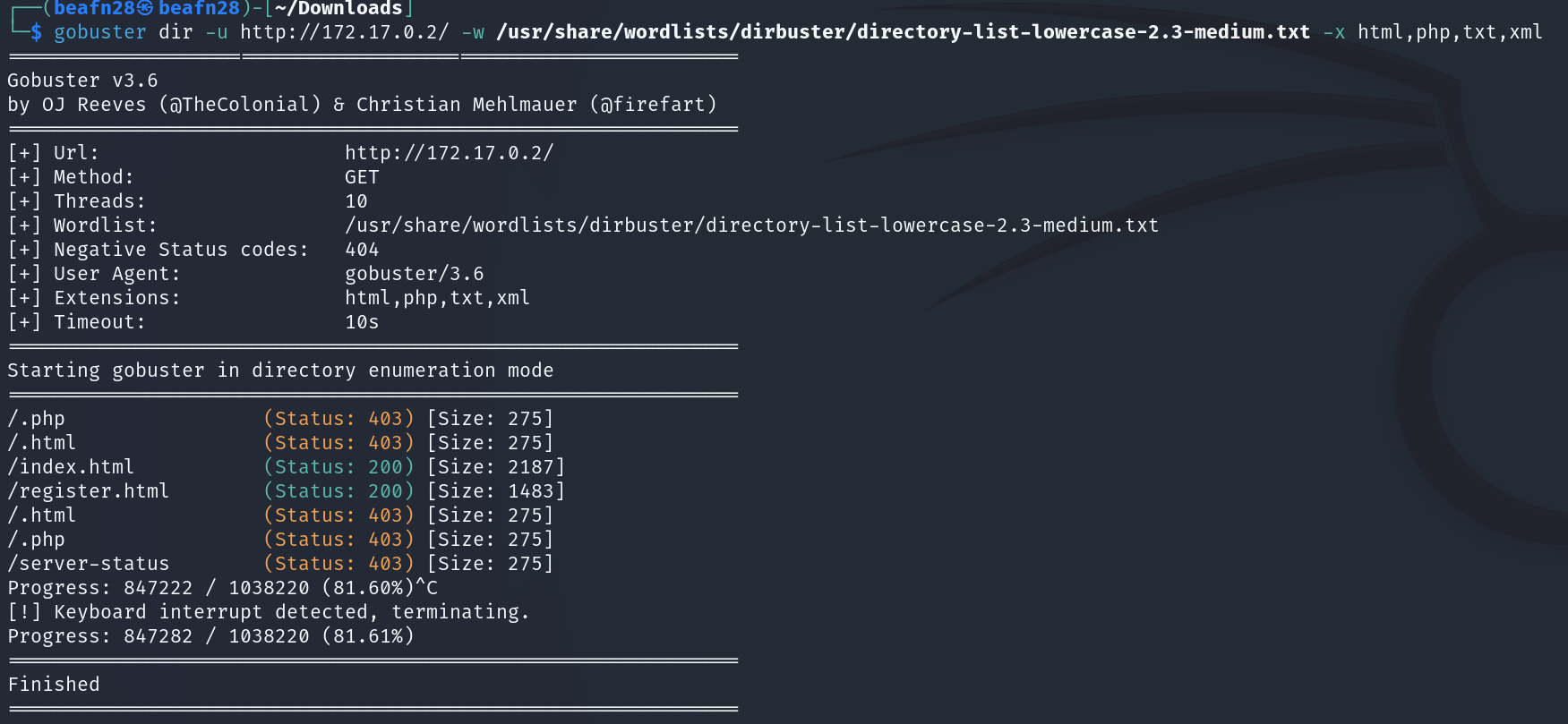Image resolution: width=1568 pixels, height=724 pixels.
Task: Click the Keyboard interrupt detected message
Action: click(269, 612)
